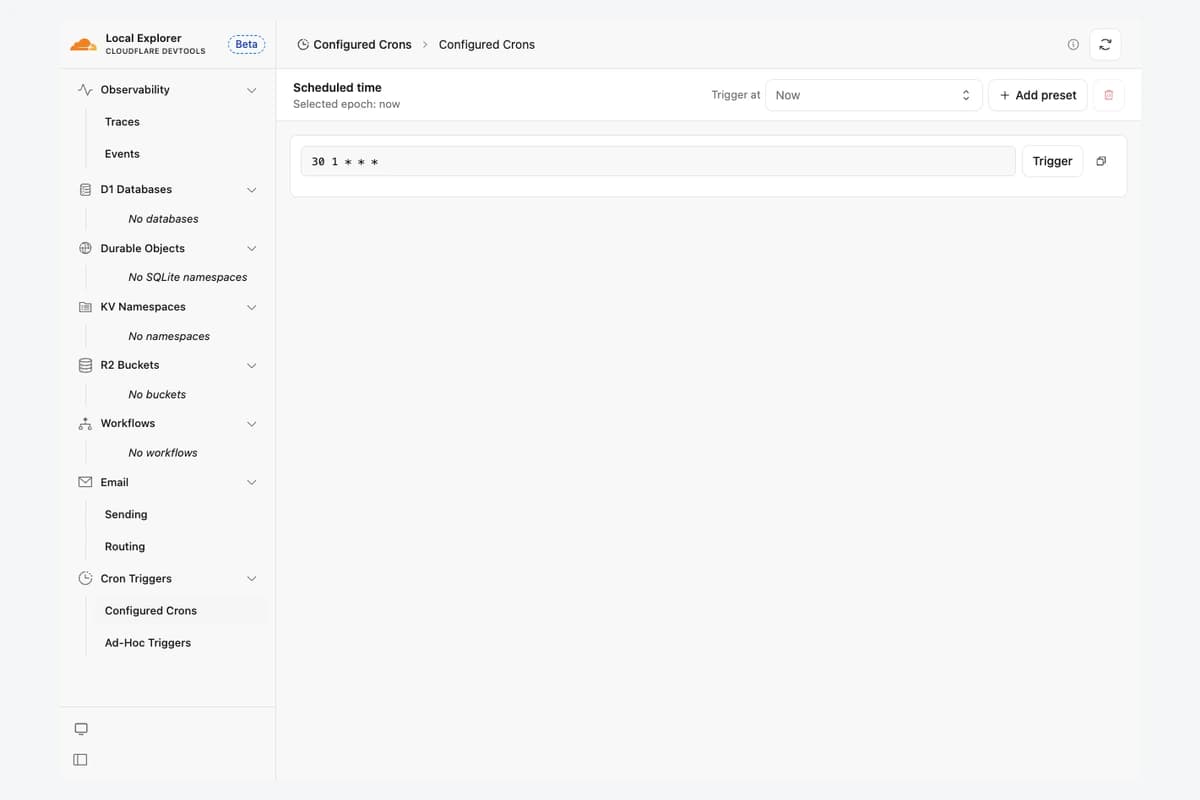This screenshot has width=1200, height=800.
Task: Click the monitor icon at sidebar bottom
Action: pos(81,728)
